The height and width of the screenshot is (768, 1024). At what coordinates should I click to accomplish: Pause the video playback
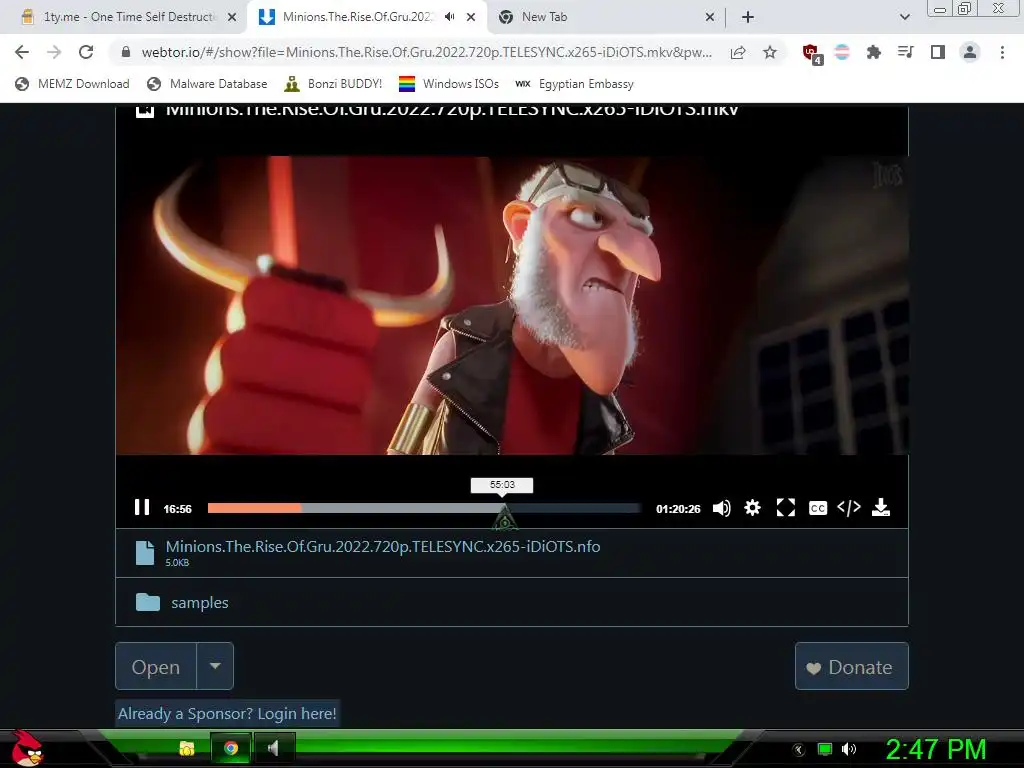click(x=142, y=507)
